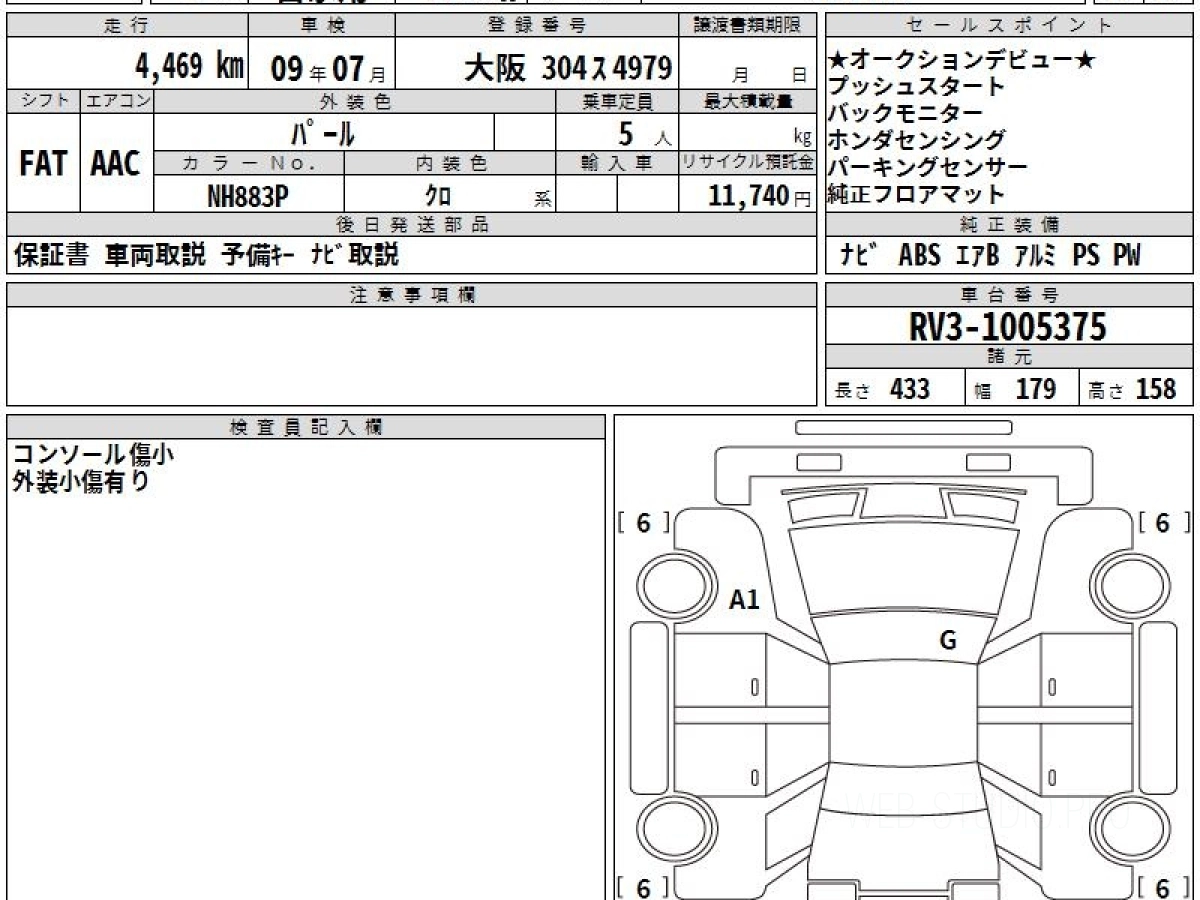The image size is (1200, 900).
Task: Select the バックモニター sales point
Action: click(x=905, y=114)
